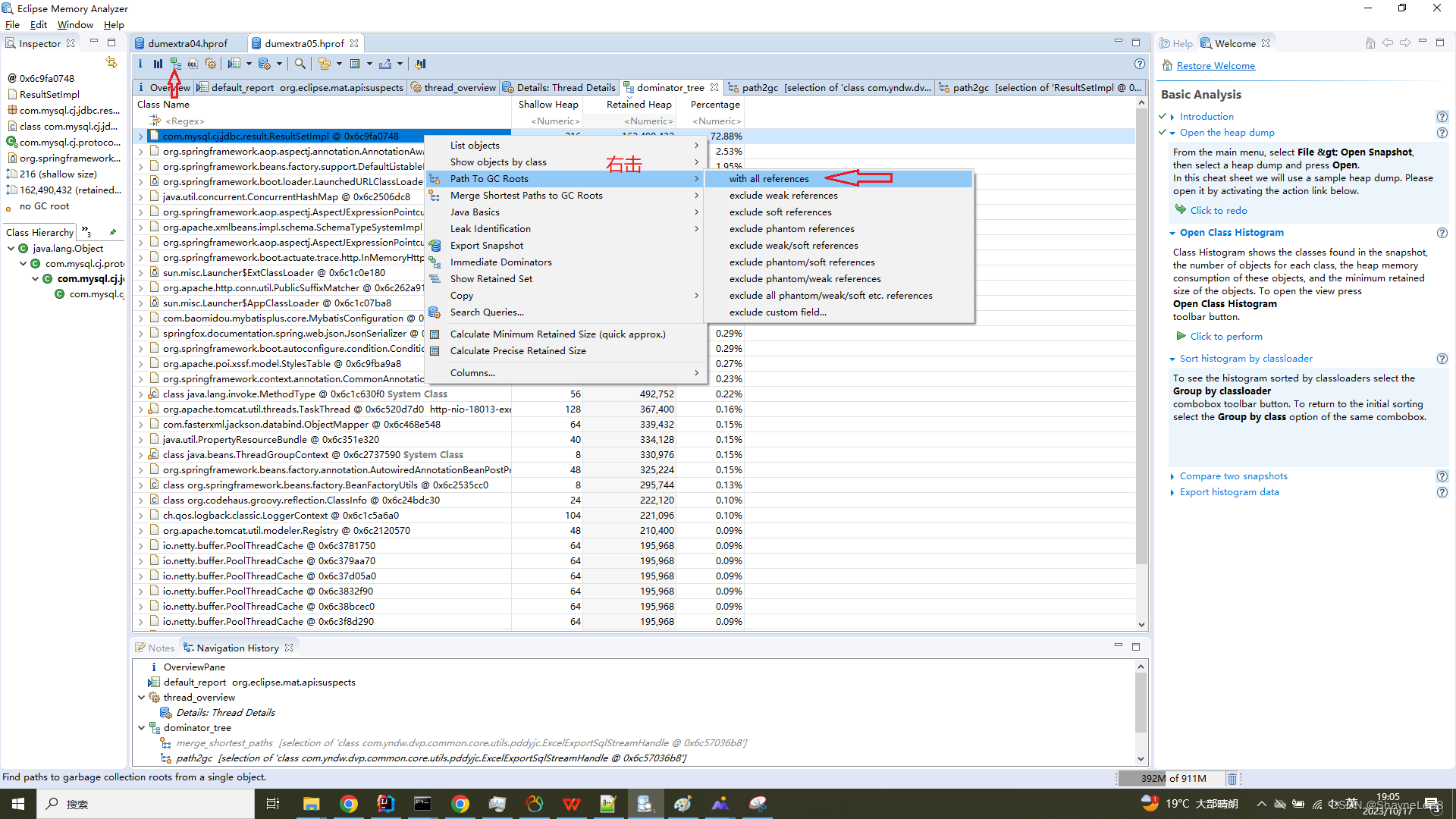Viewport: 1456px width, 819px height.
Task: Open the Run Expert System Test dropdown arrow
Action: 248,64
